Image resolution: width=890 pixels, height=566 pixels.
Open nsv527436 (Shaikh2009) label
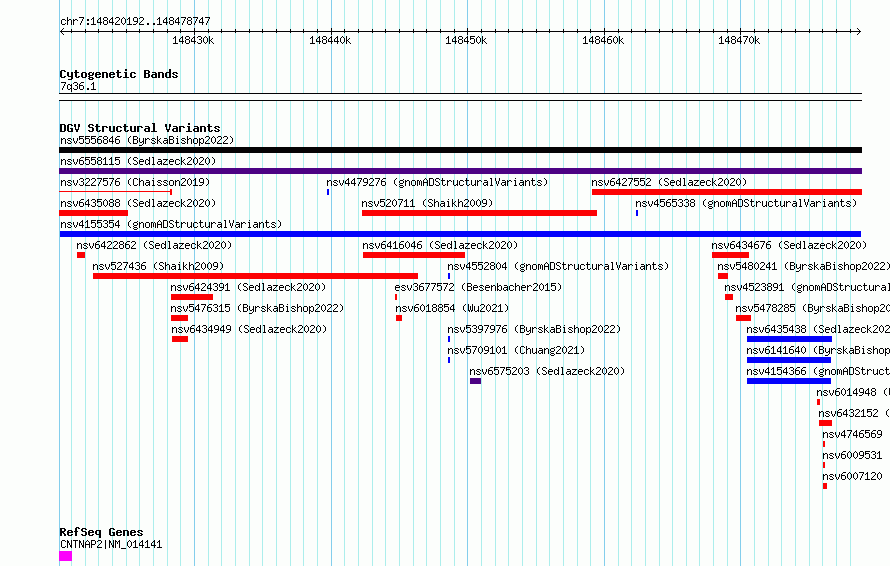[158, 266]
